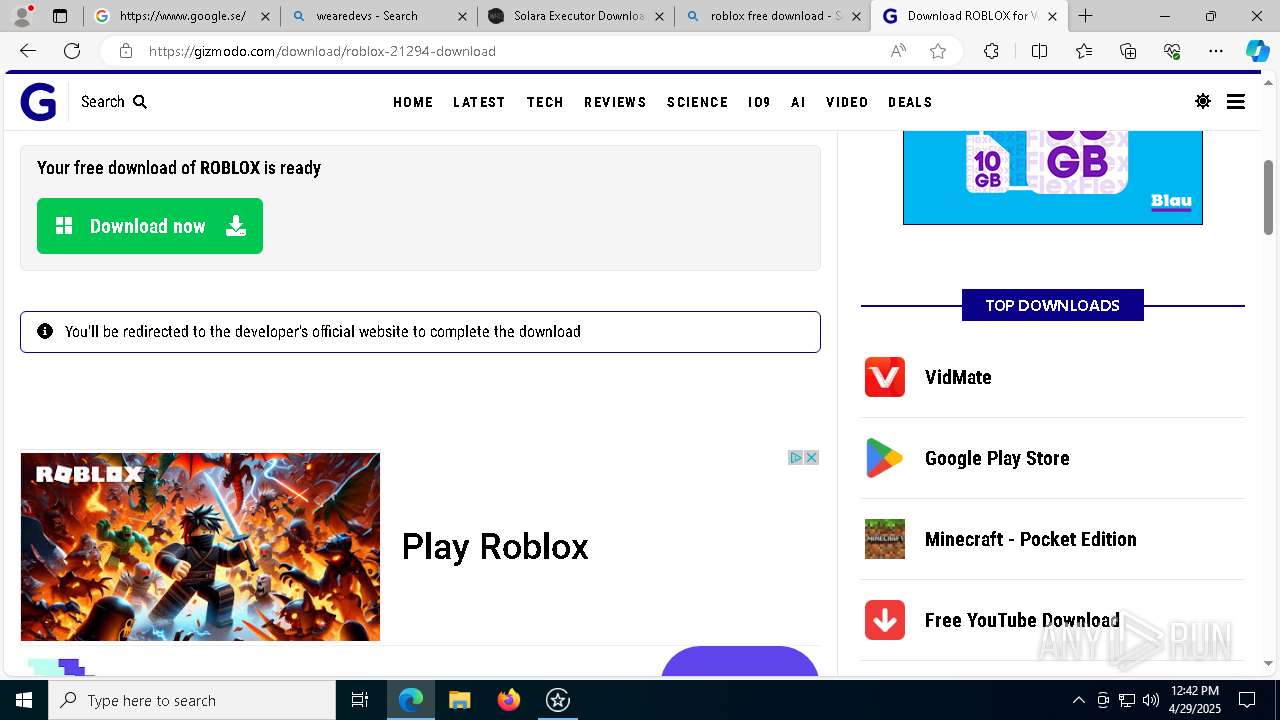
Task: Launch Firefox from the taskbar
Action: (509, 700)
